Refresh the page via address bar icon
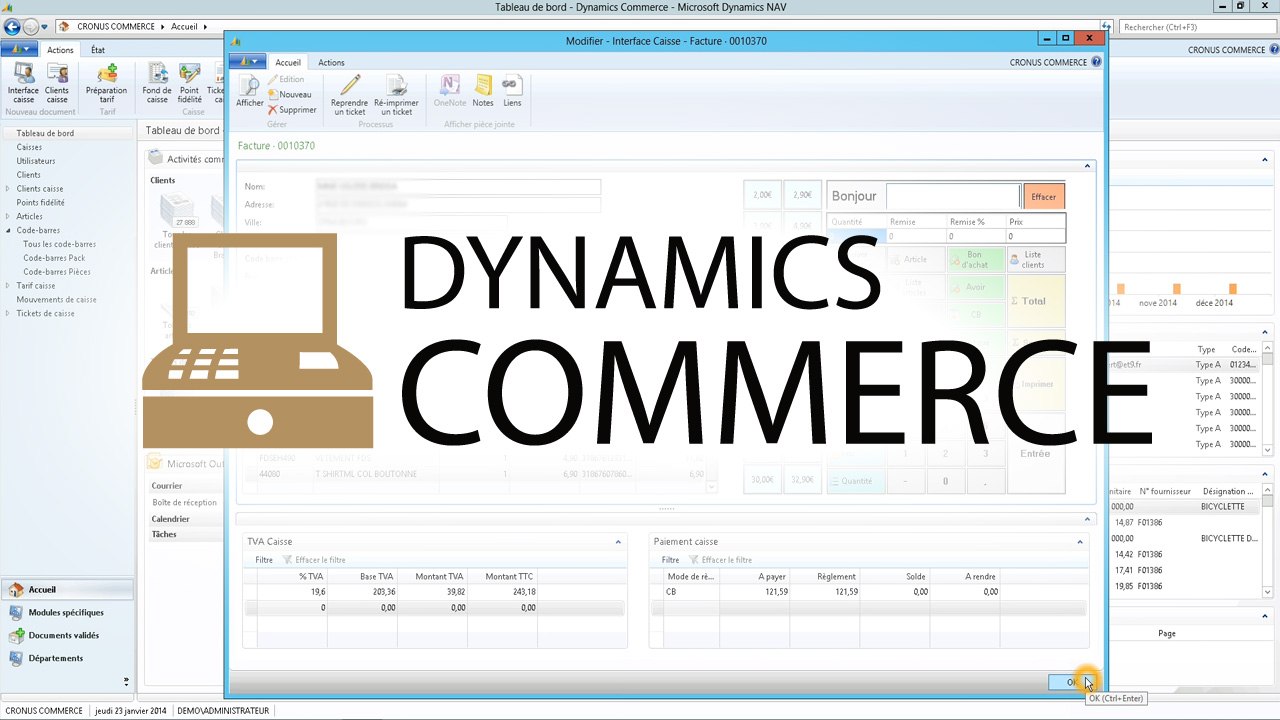Image resolution: width=1280 pixels, height=720 pixels. tap(1107, 27)
